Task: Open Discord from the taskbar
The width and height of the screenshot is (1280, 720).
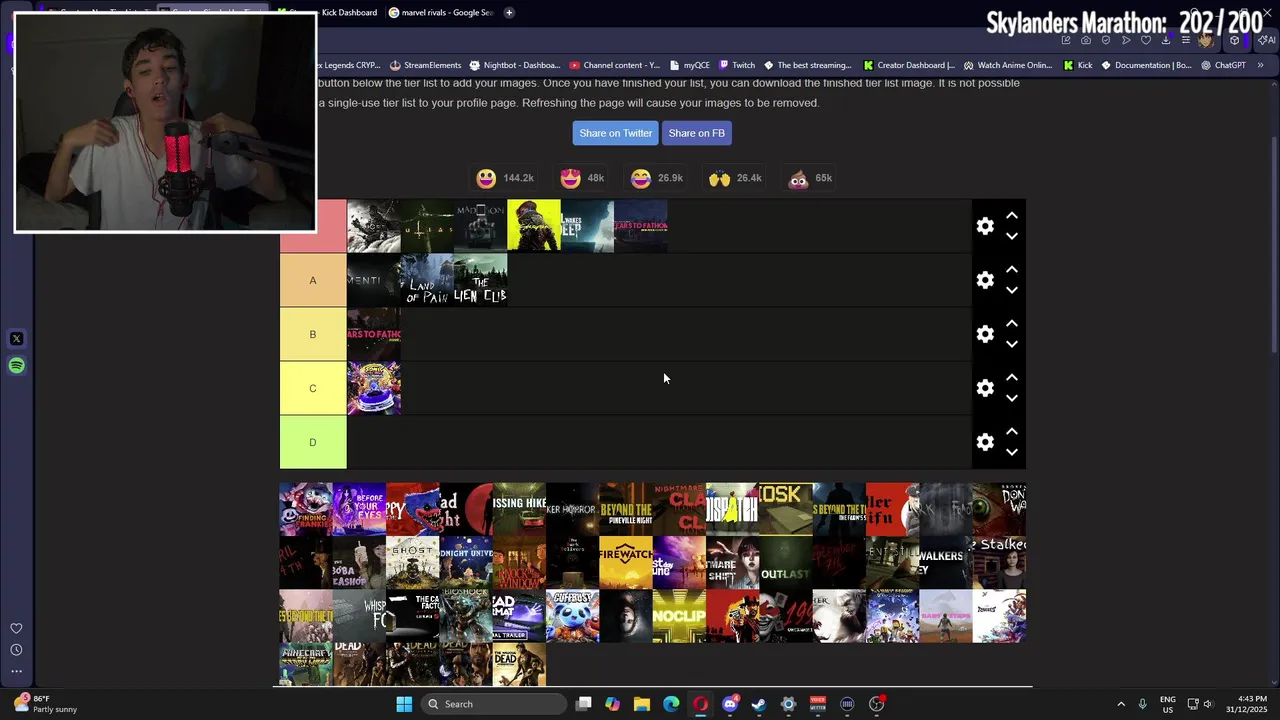Action: tap(730, 704)
